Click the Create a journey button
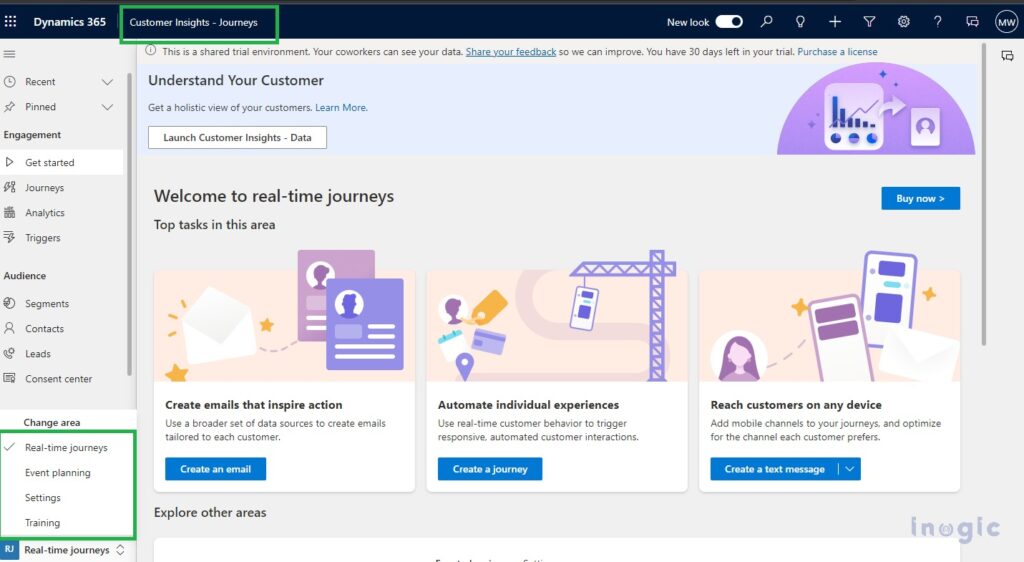 point(490,469)
